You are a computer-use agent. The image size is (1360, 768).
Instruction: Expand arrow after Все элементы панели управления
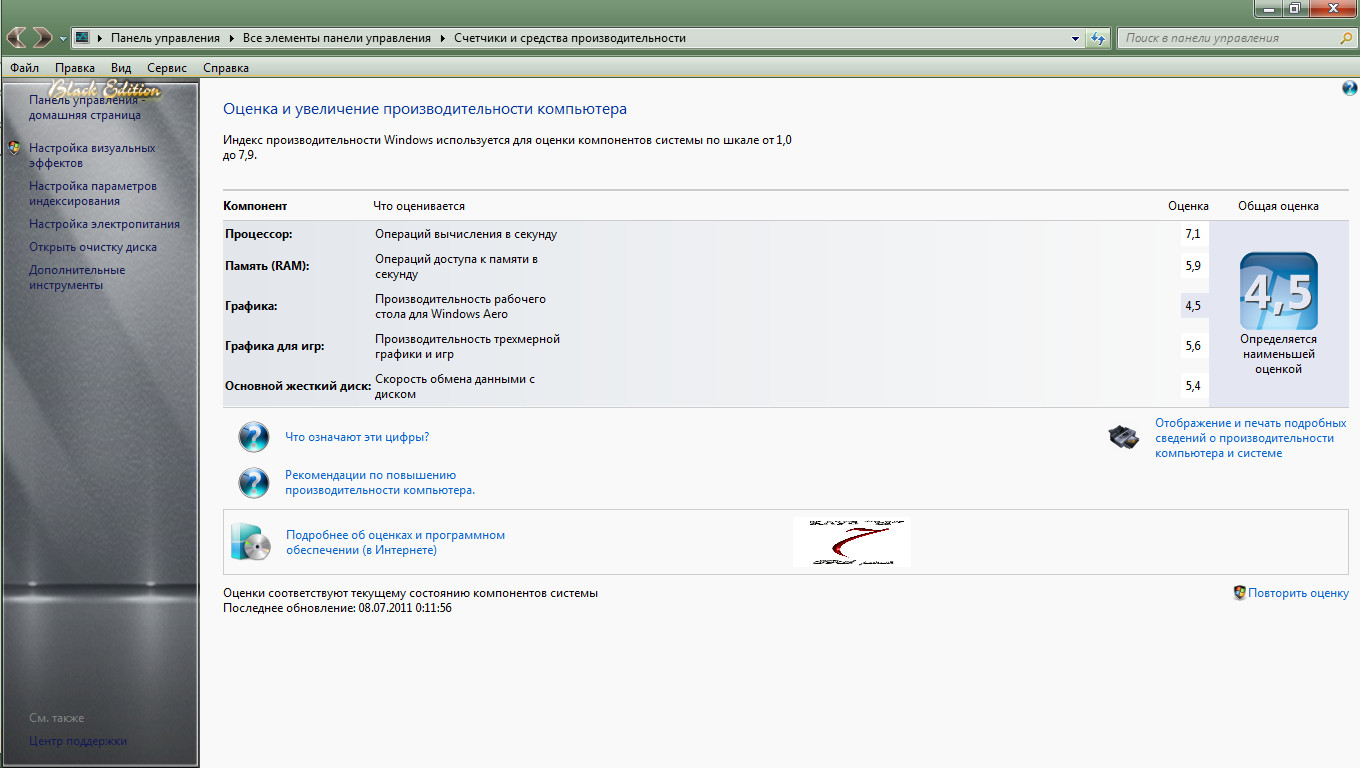pyautogui.click(x=442, y=38)
